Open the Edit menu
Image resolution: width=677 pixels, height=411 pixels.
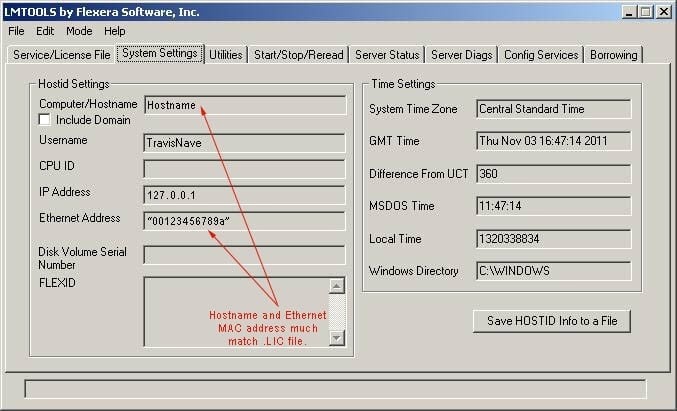pyautogui.click(x=45, y=31)
